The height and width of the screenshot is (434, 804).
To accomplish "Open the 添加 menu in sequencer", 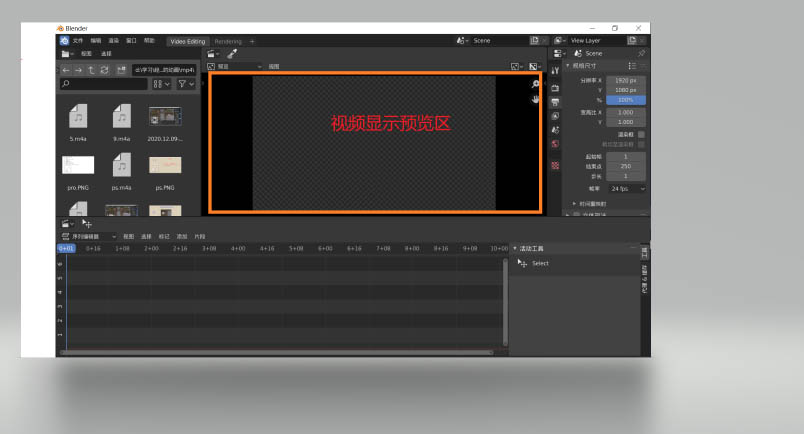I will coord(182,236).
